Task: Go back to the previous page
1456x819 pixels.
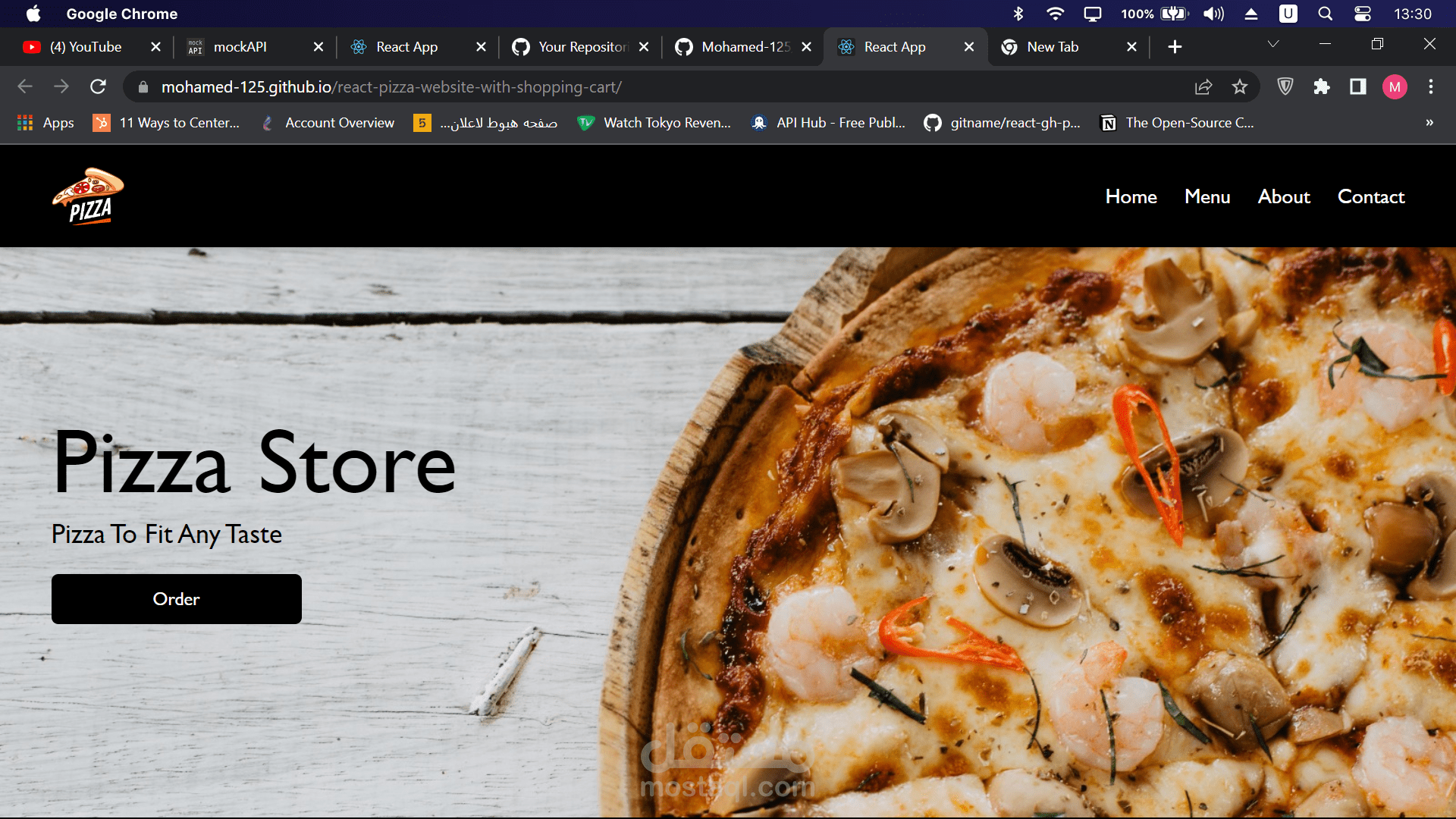Action: pos(25,87)
